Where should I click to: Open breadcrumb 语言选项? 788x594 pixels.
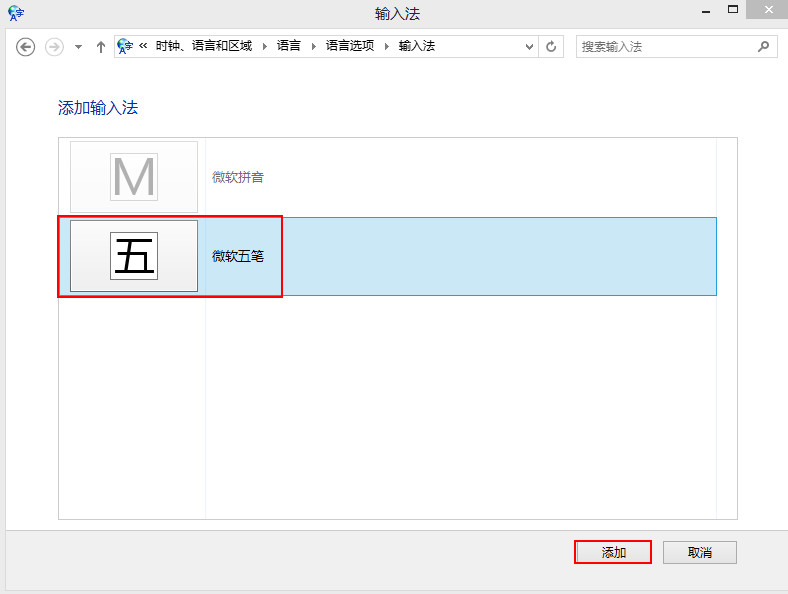pyautogui.click(x=350, y=46)
